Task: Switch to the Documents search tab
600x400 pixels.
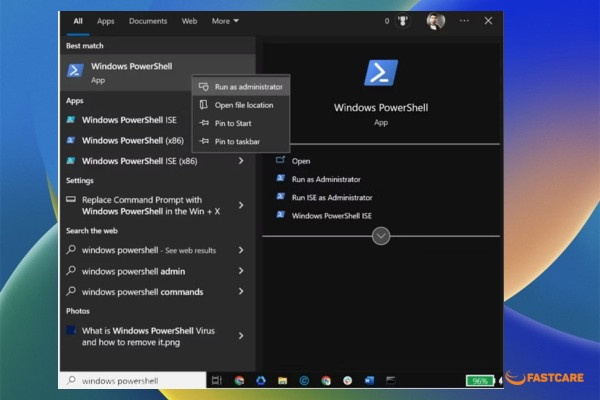Action: (x=148, y=21)
